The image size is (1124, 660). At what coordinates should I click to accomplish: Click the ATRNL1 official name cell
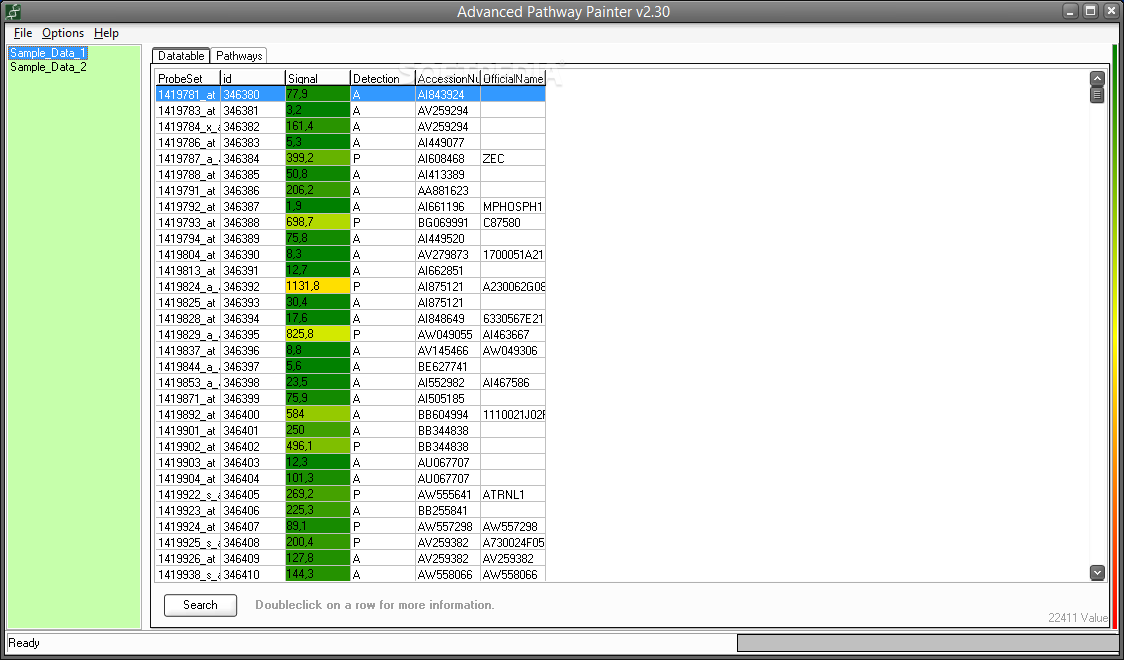(513, 494)
